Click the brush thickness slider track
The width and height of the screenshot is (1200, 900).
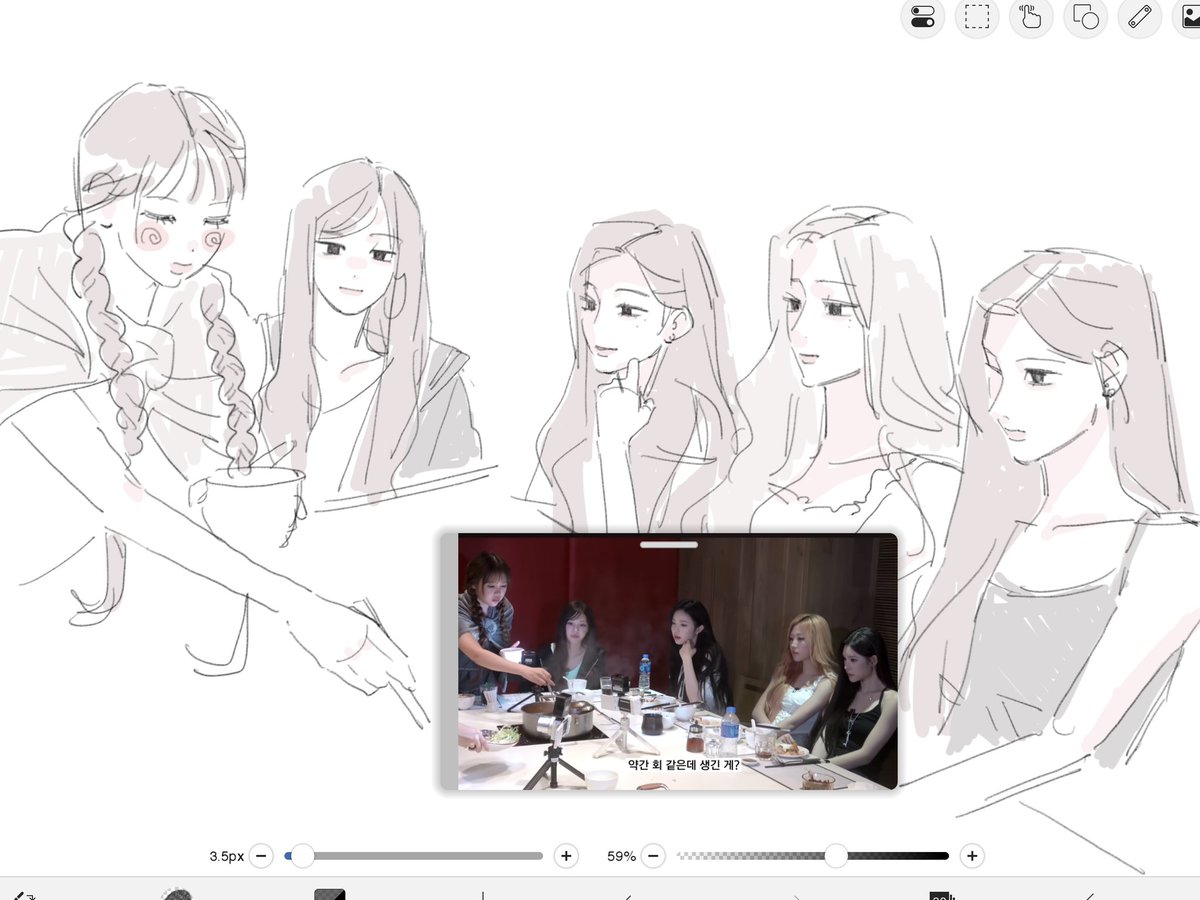pos(414,856)
